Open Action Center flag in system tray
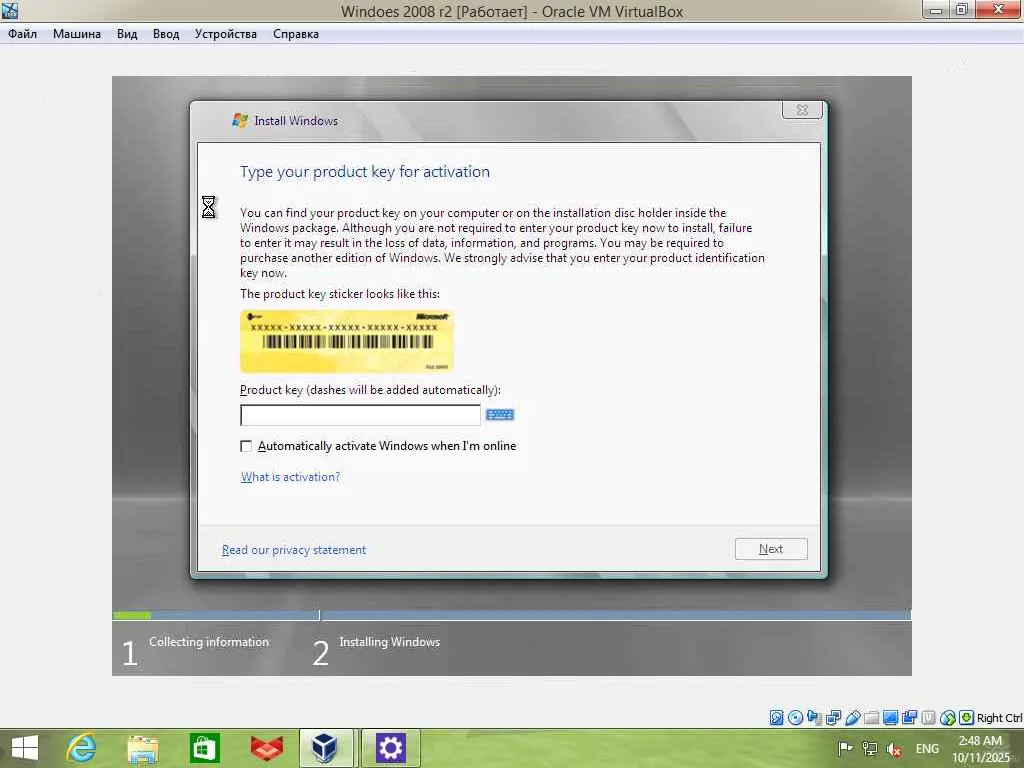The height and width of the screenshot is (768, 1024). coord(845,748)
